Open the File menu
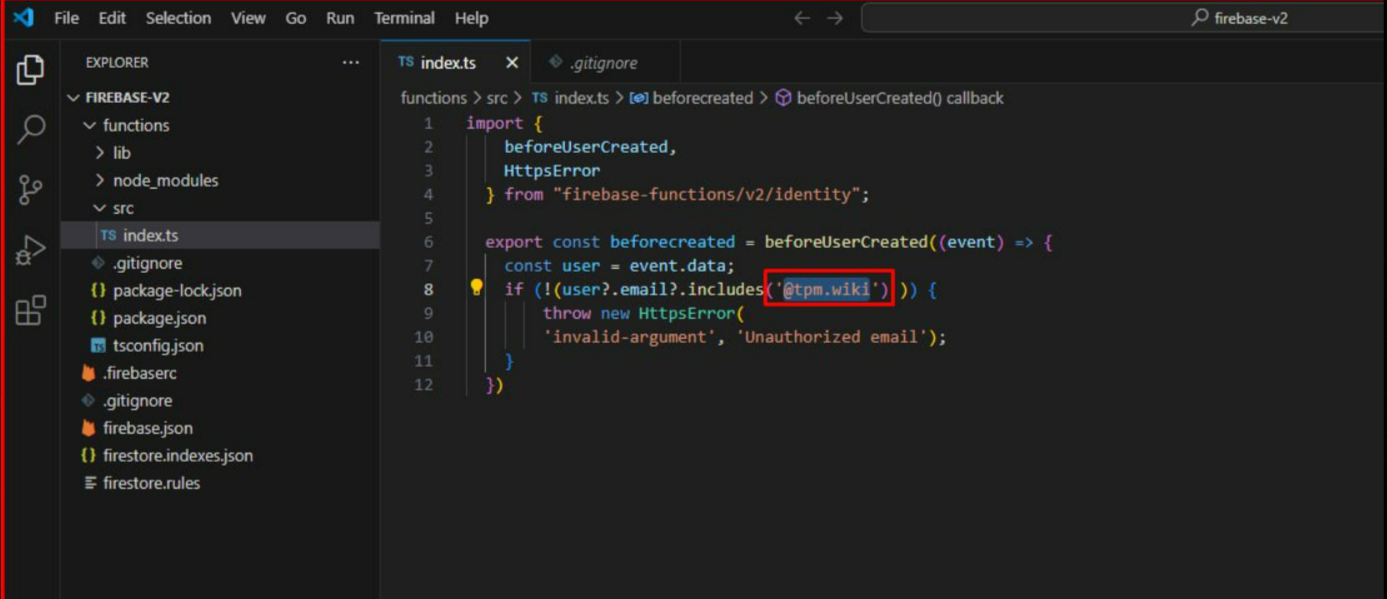The width and height of the screenshot is (1387, 599). pyautogui.click(x=66, y=18)
